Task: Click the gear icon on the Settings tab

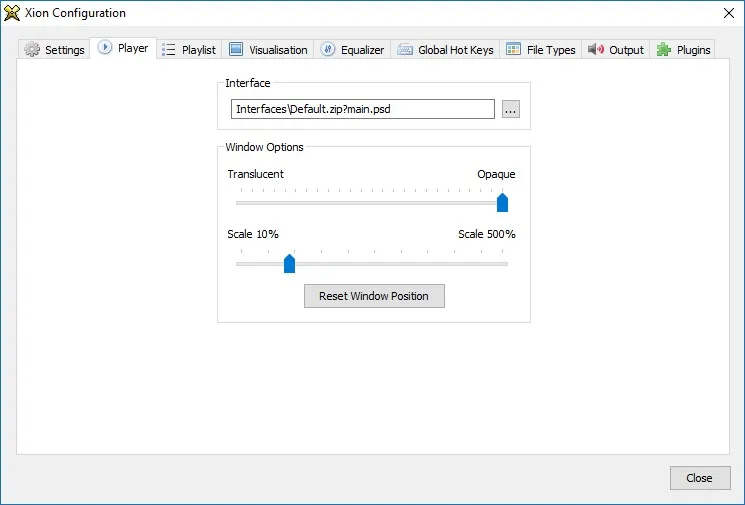Action: [x=32, y=49]
